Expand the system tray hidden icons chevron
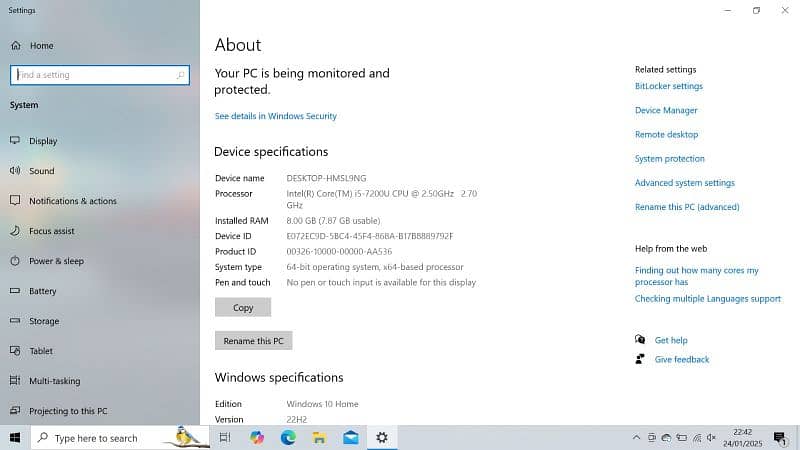Viewport: 800px width, 450px height. point(636,438)
